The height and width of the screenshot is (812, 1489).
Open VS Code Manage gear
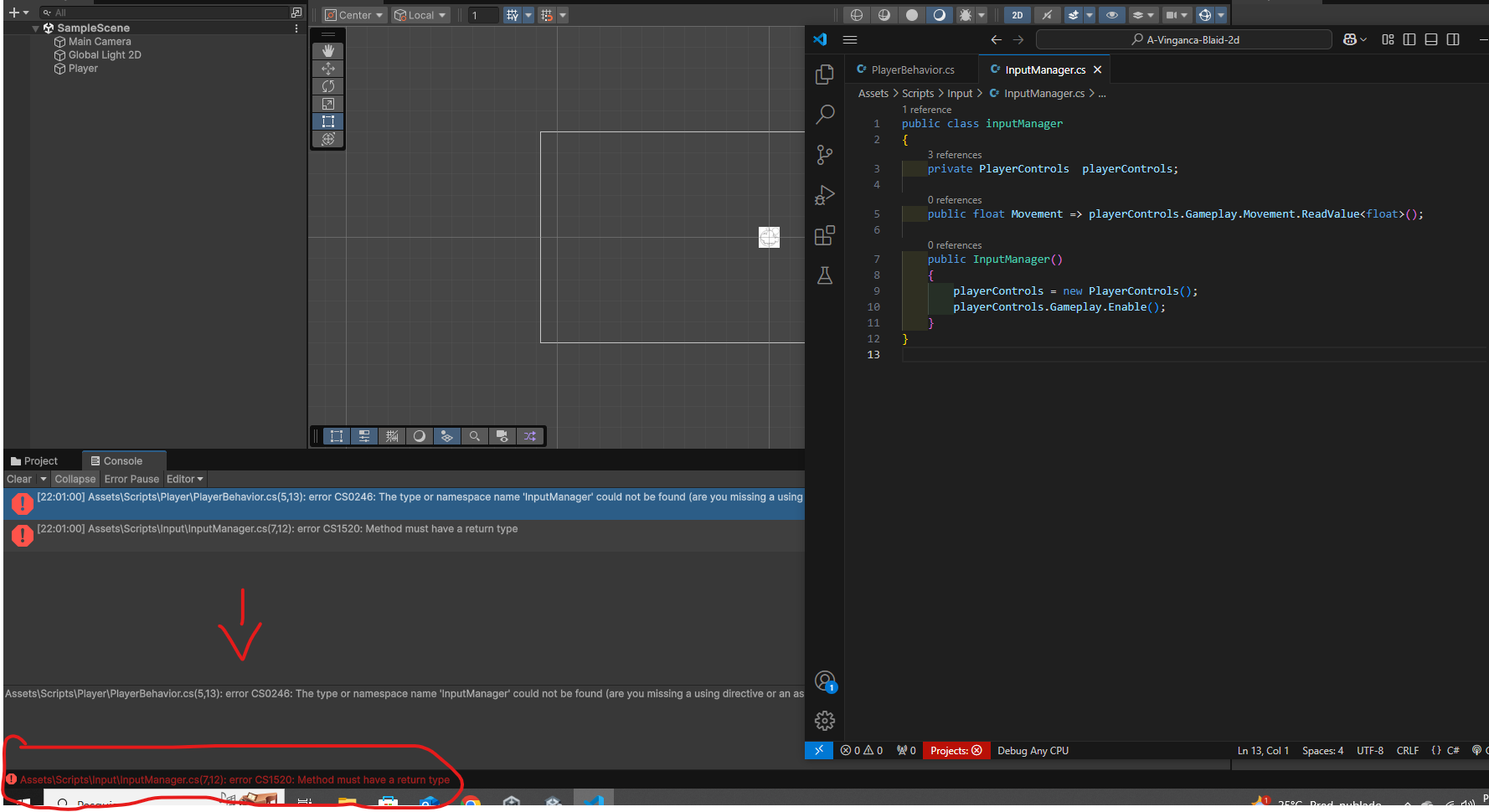[x=825, y=721]
